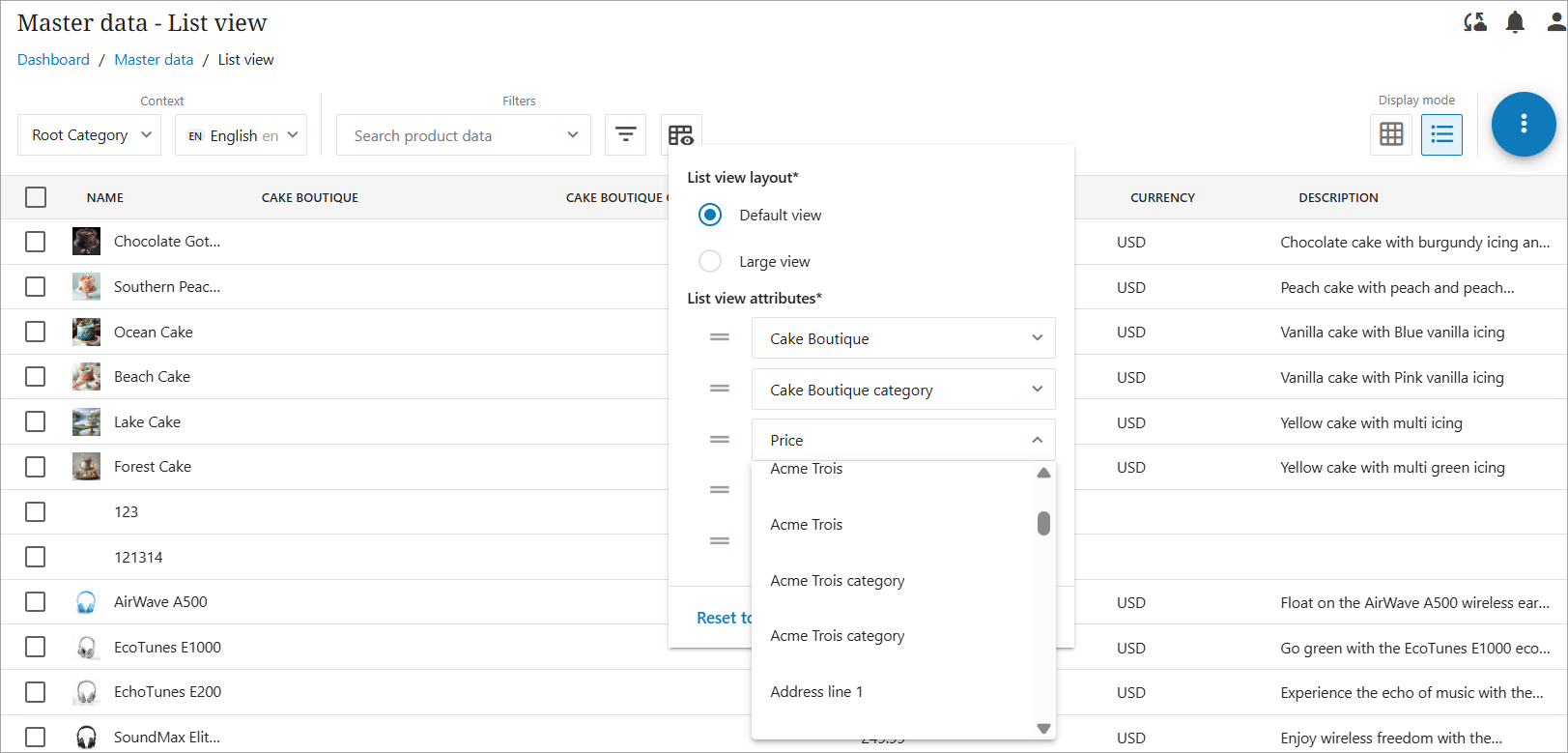The width and height of the screenshot is (1568, 753).
Task: Switch to grid display mode
Action: (x=1391, y=134)
